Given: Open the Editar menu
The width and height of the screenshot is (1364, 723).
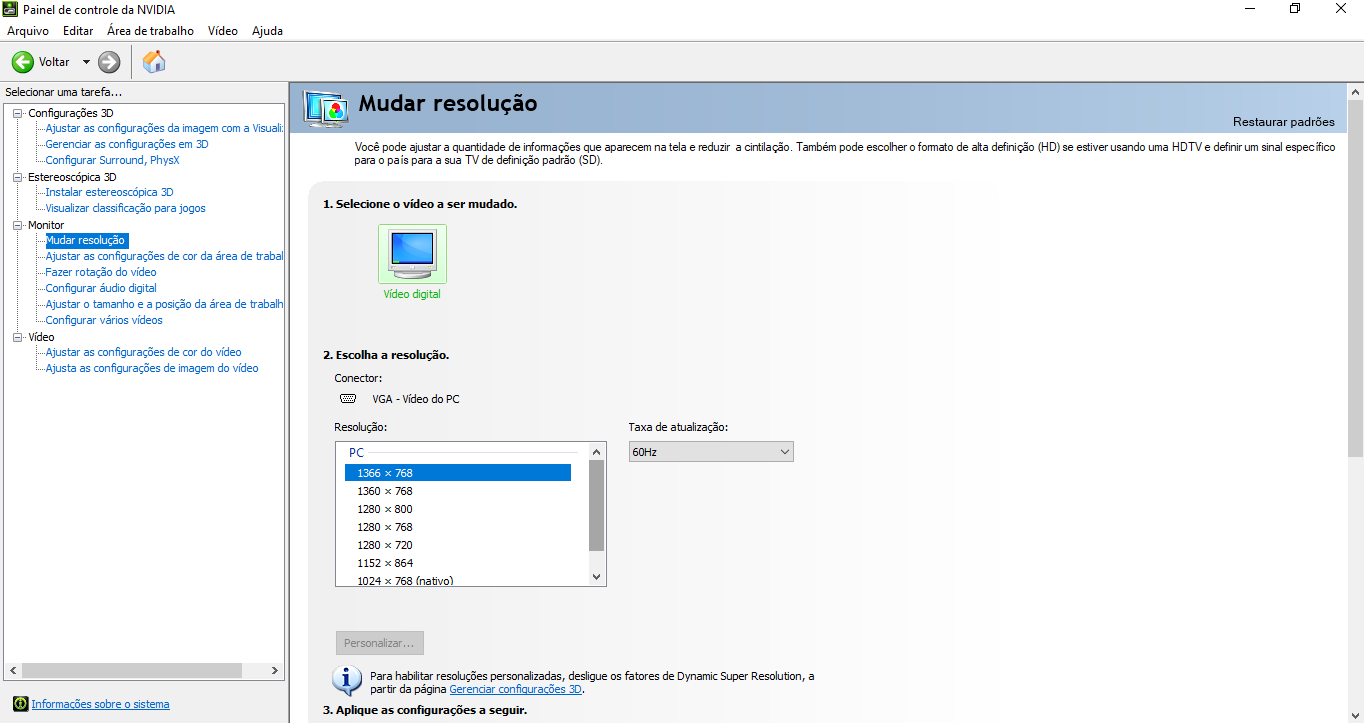Looking at the screenshot, I should pos(78,31).
